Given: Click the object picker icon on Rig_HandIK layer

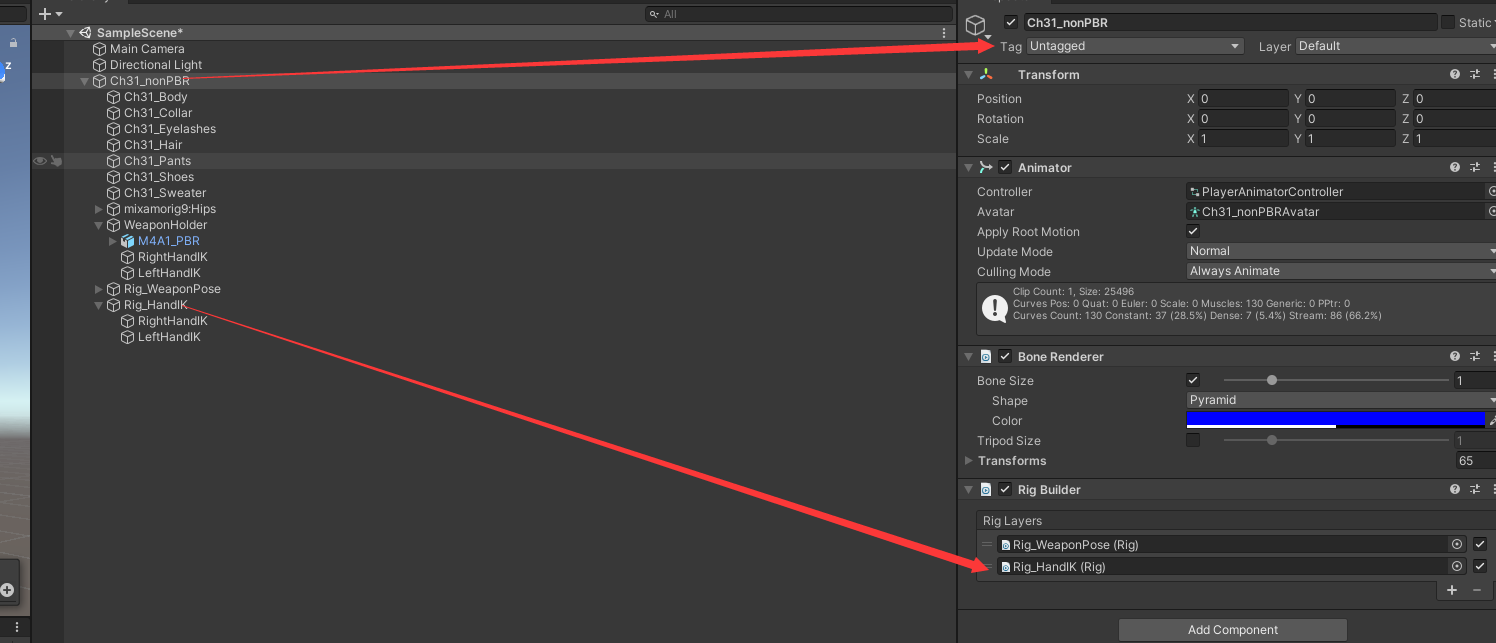Looking at the screenshot, I should (1457, 566).
